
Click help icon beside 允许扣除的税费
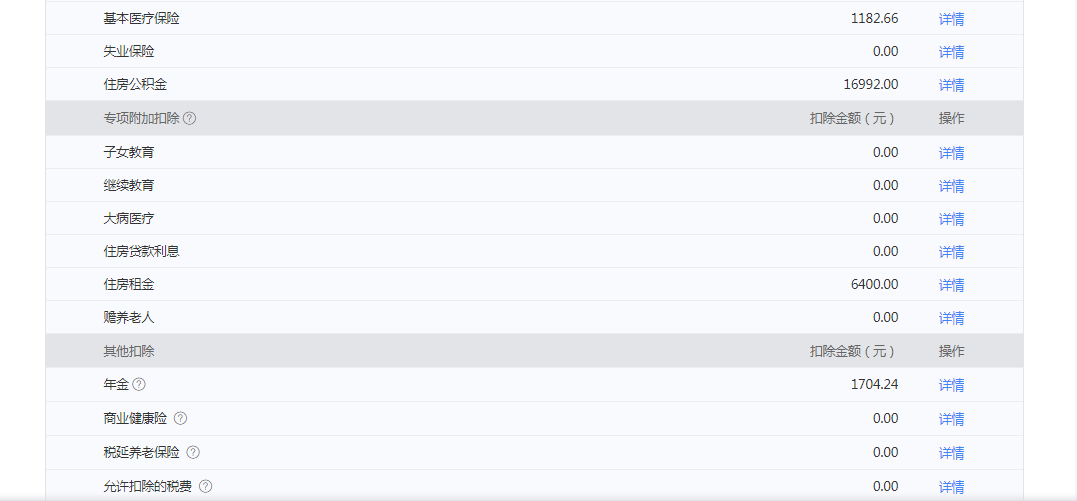(x=205, y=487)
